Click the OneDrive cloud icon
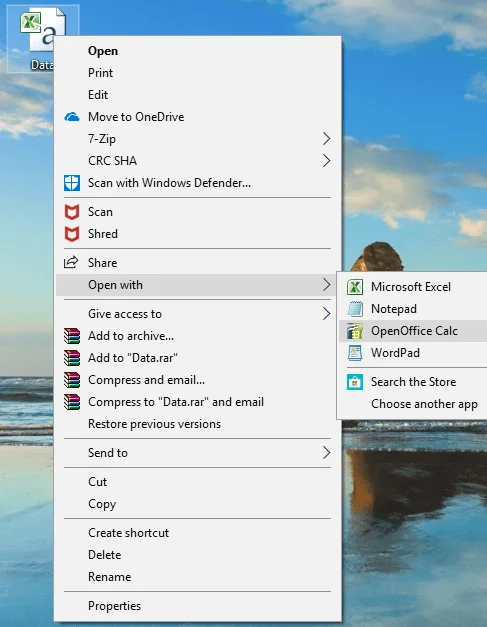487x627 pixels. pos(72,117)
